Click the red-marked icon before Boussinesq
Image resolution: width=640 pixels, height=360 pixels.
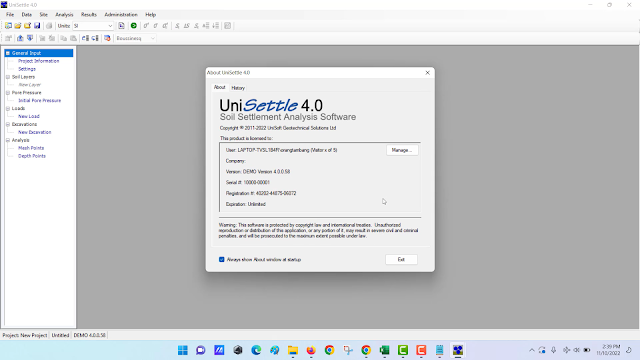click(x=107, y=38)
